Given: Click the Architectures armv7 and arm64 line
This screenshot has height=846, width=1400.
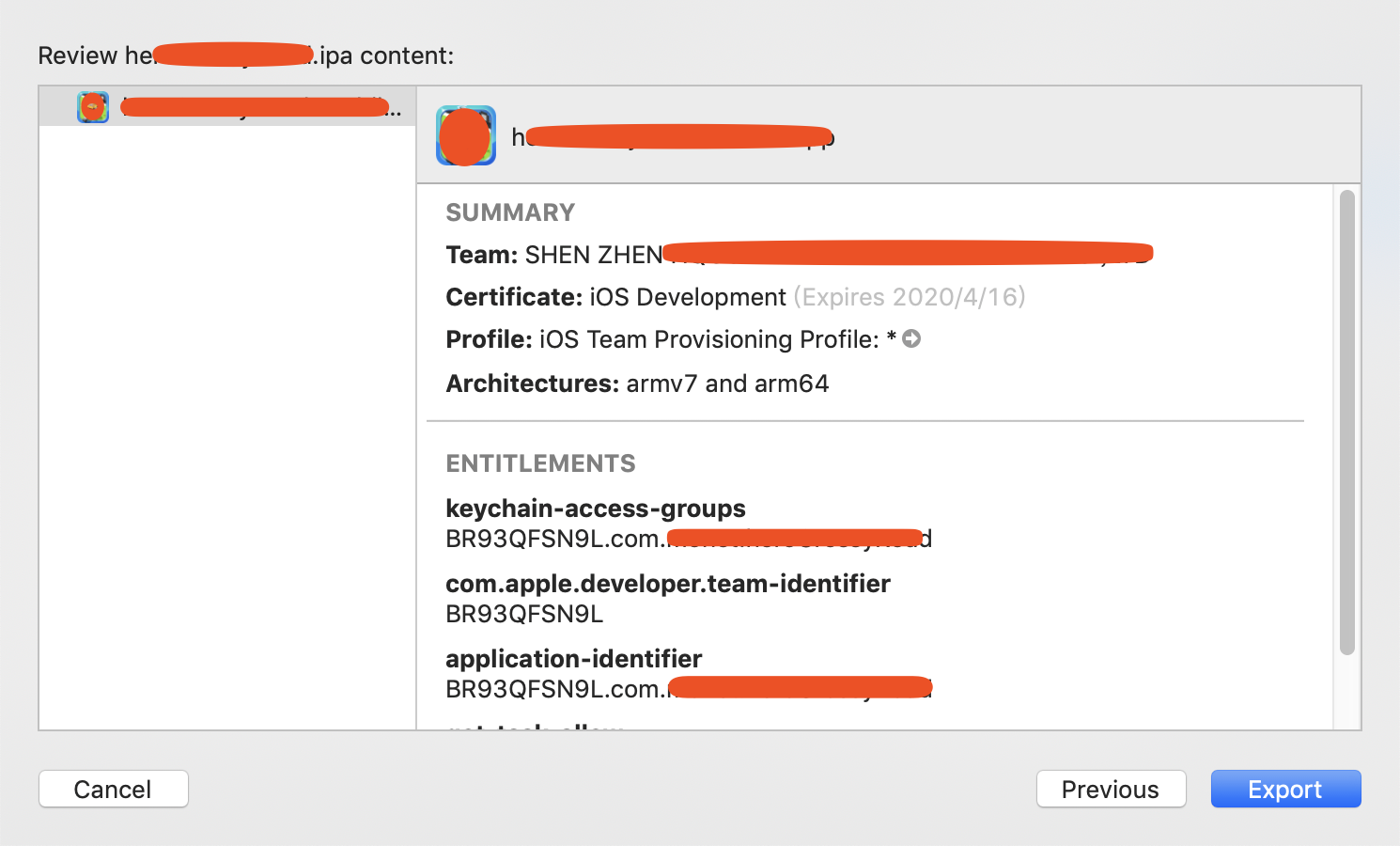Looking at the screenshot, I should click(637, 384).
